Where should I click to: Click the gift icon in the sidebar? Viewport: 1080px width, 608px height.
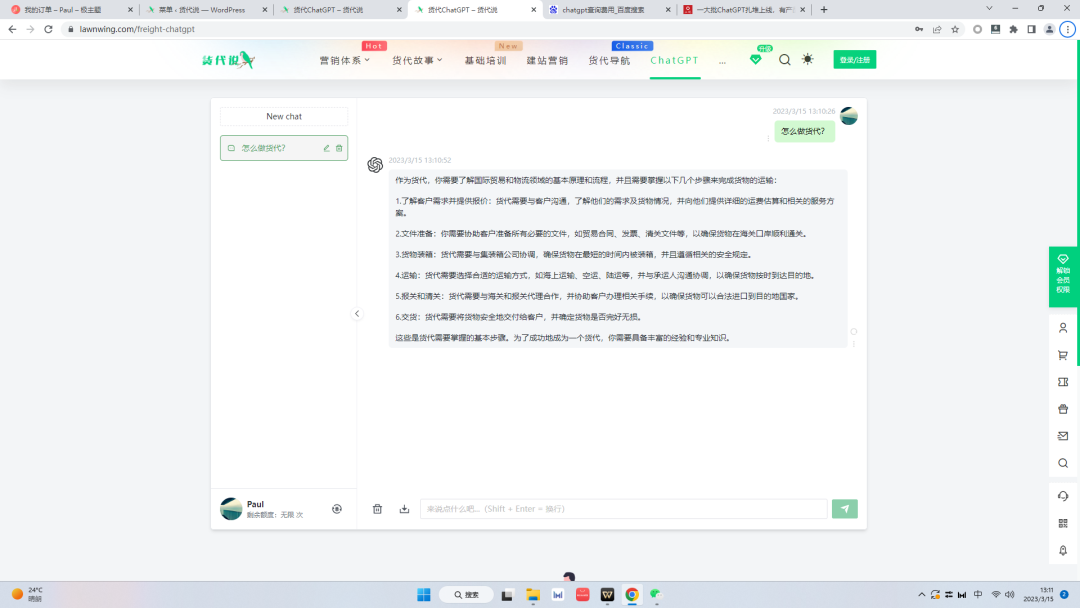pyautogui.click(x=1062, y=408)
